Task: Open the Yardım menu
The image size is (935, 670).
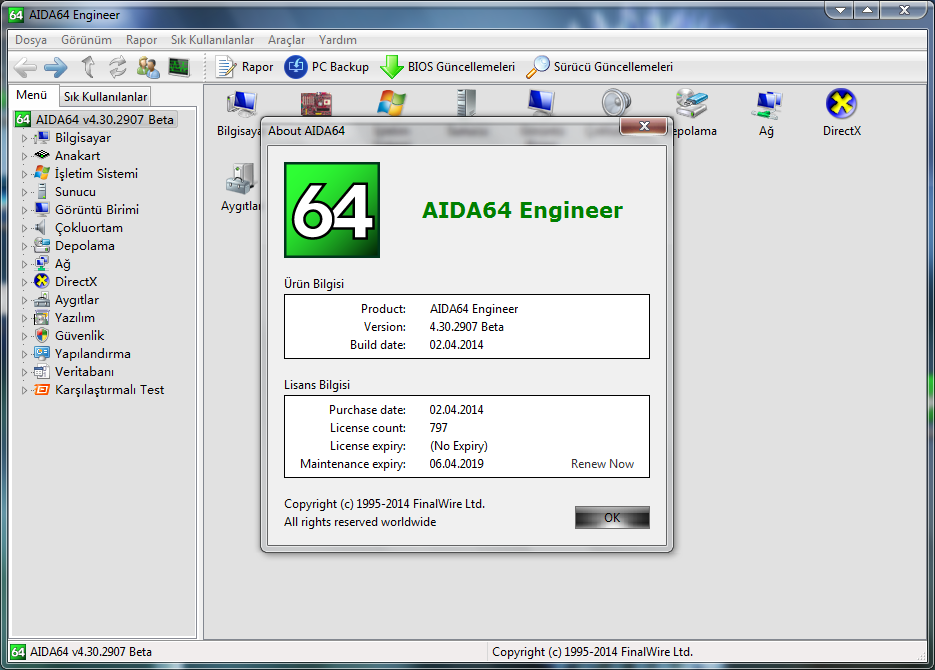Action: coord(338,40)
